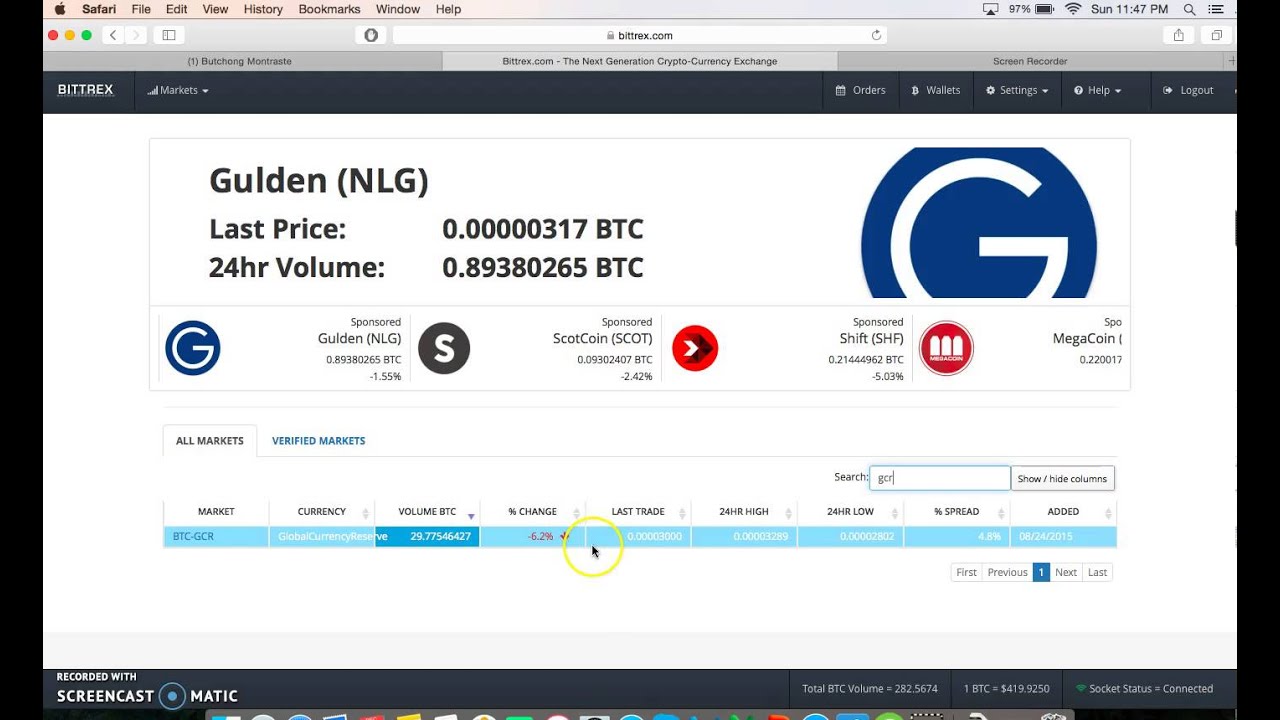Go to the Last results page
Viewport: 1280px width, 720px height.
[1097, 572]
